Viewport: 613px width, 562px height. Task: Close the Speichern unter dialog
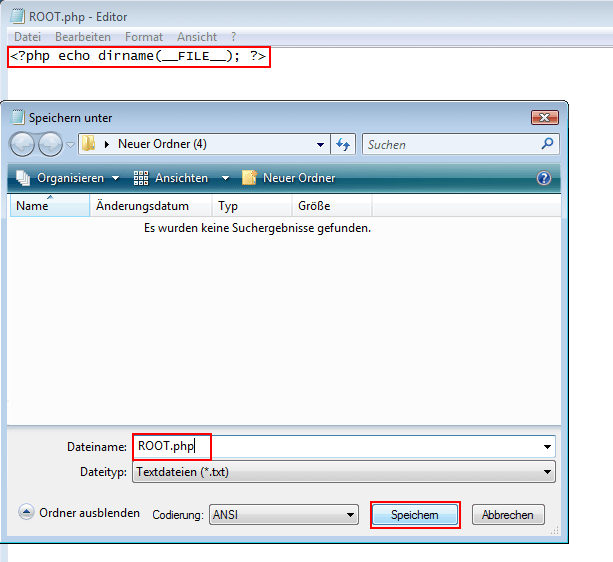(x=545, y=117)
